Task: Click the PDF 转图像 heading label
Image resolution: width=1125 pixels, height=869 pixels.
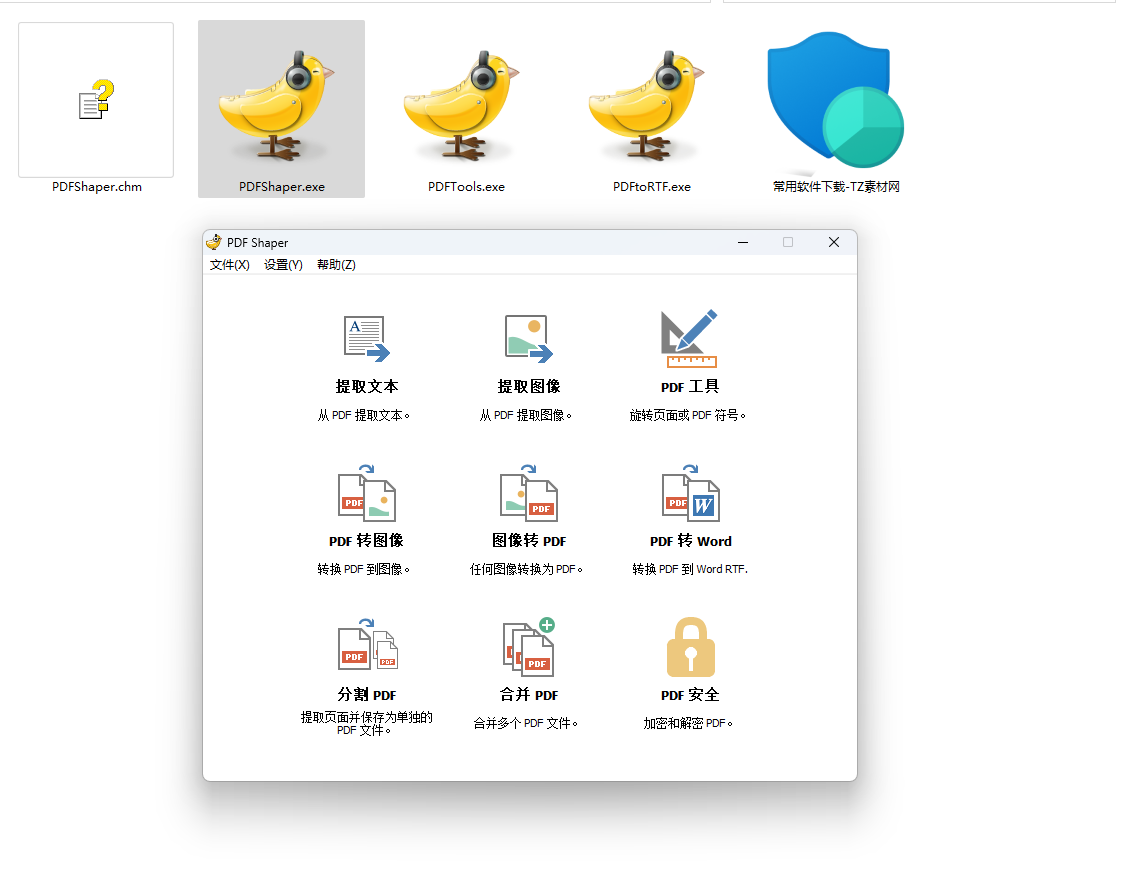Action: point(367,541)
